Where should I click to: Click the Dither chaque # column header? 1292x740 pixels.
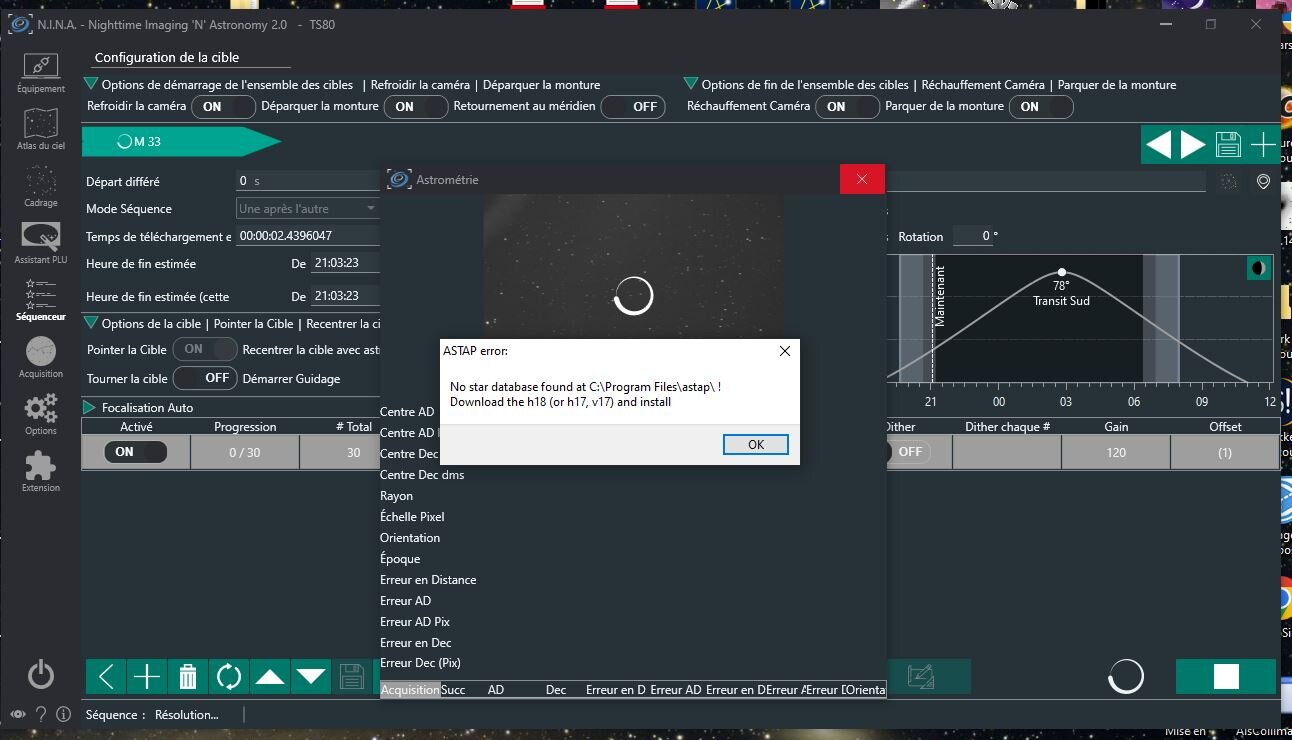point(1007,426)
